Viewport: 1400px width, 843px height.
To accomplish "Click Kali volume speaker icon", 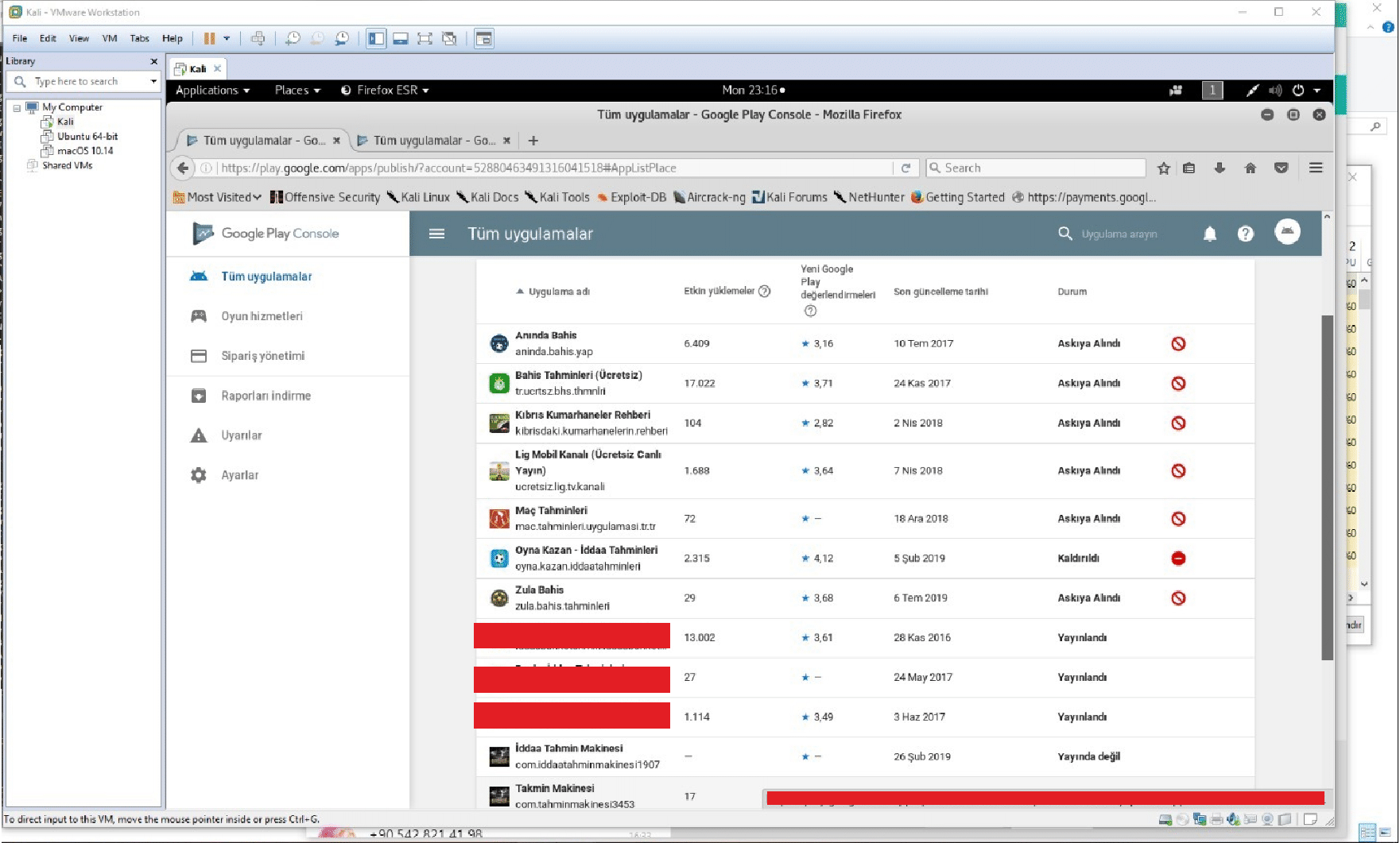I will (1275, 91).
